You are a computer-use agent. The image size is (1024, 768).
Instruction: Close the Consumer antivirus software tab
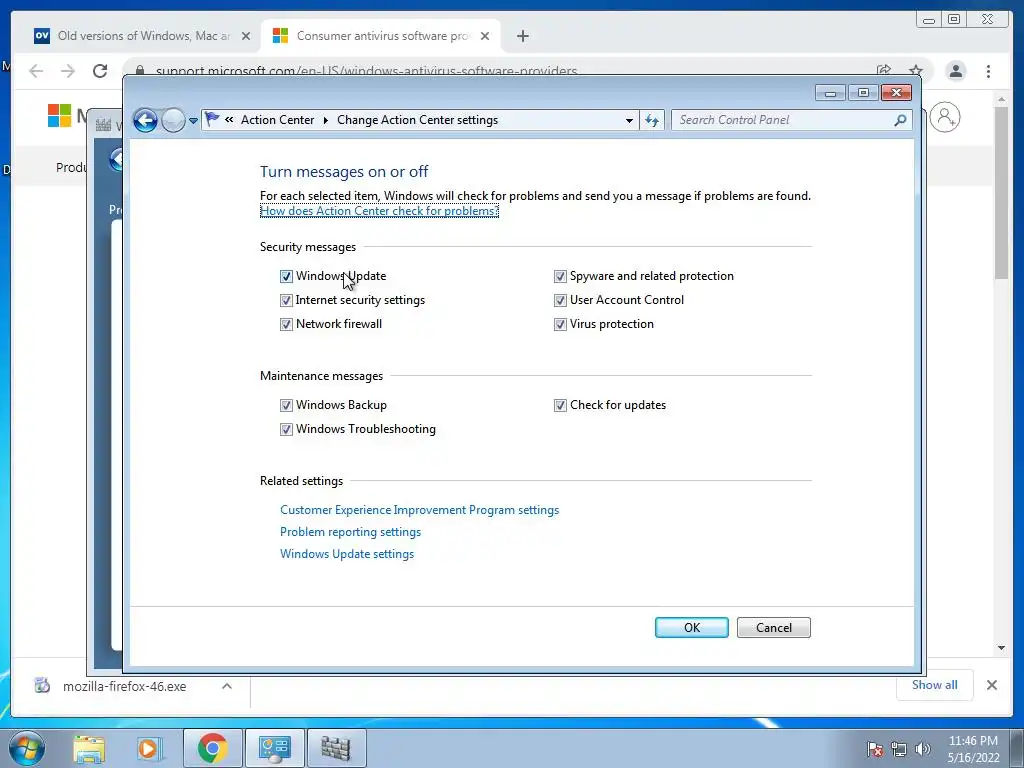click(485, 36)
